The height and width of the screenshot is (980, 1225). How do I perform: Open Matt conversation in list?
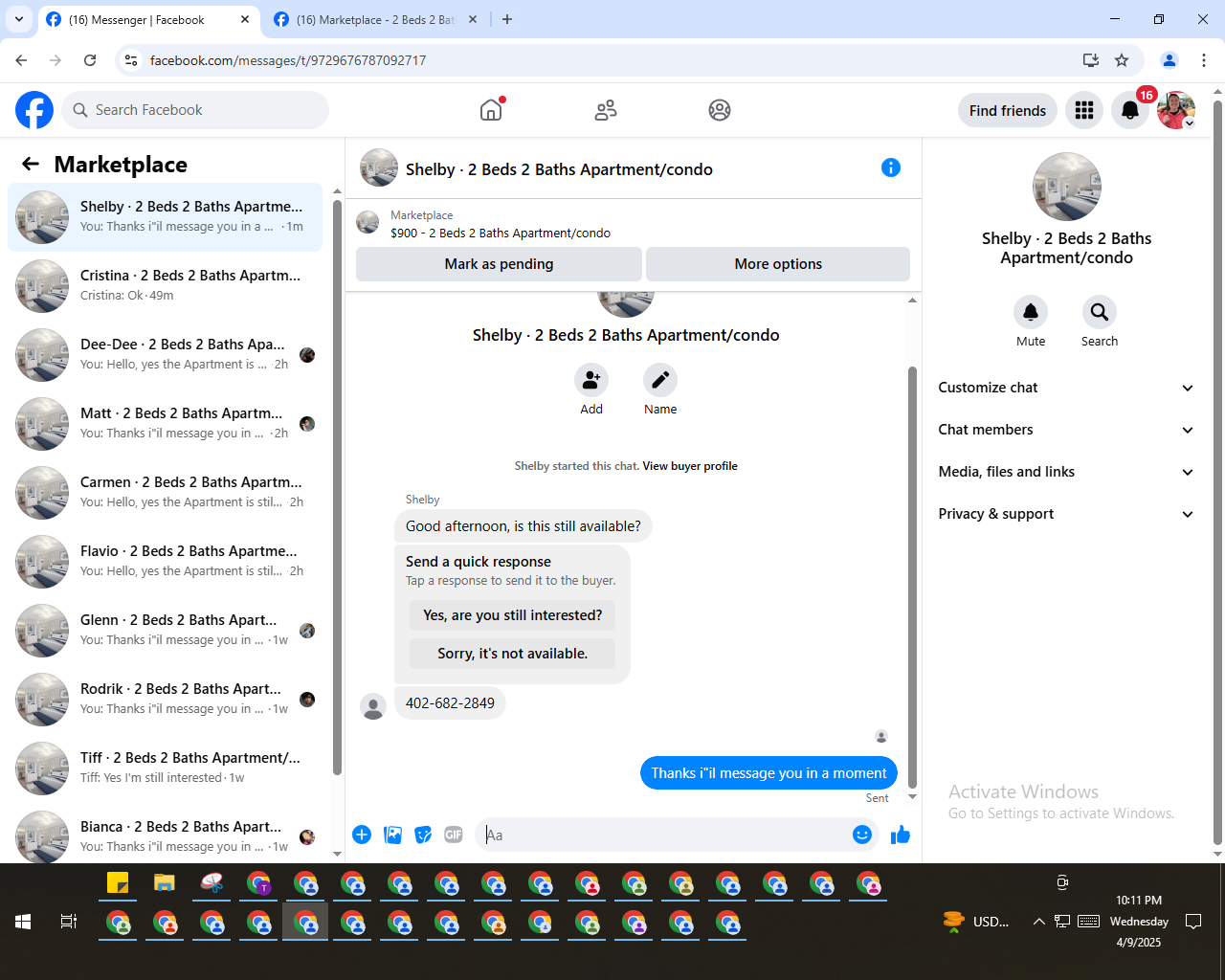pos(166,424)
